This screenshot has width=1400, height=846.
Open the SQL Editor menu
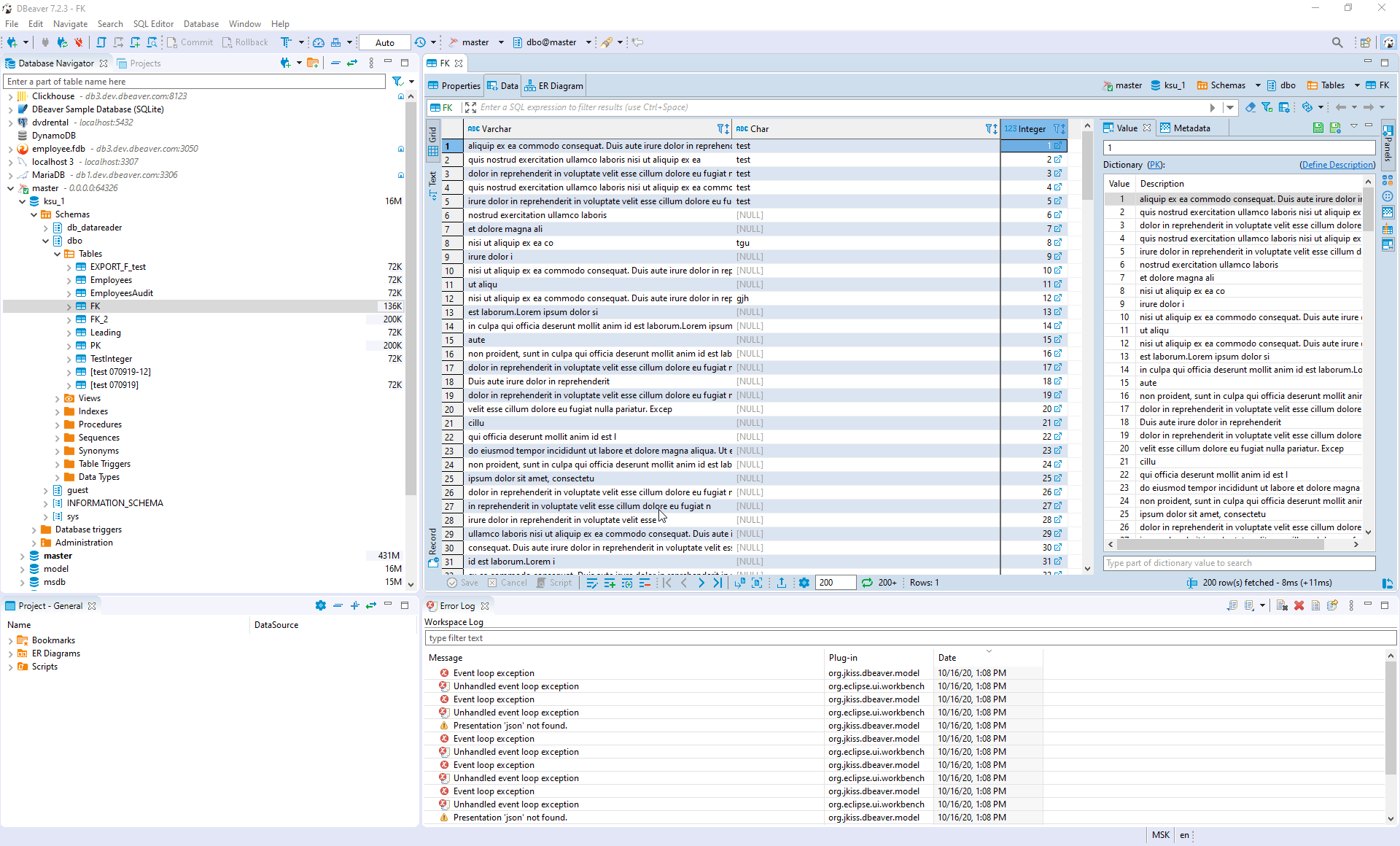[153, 24]
